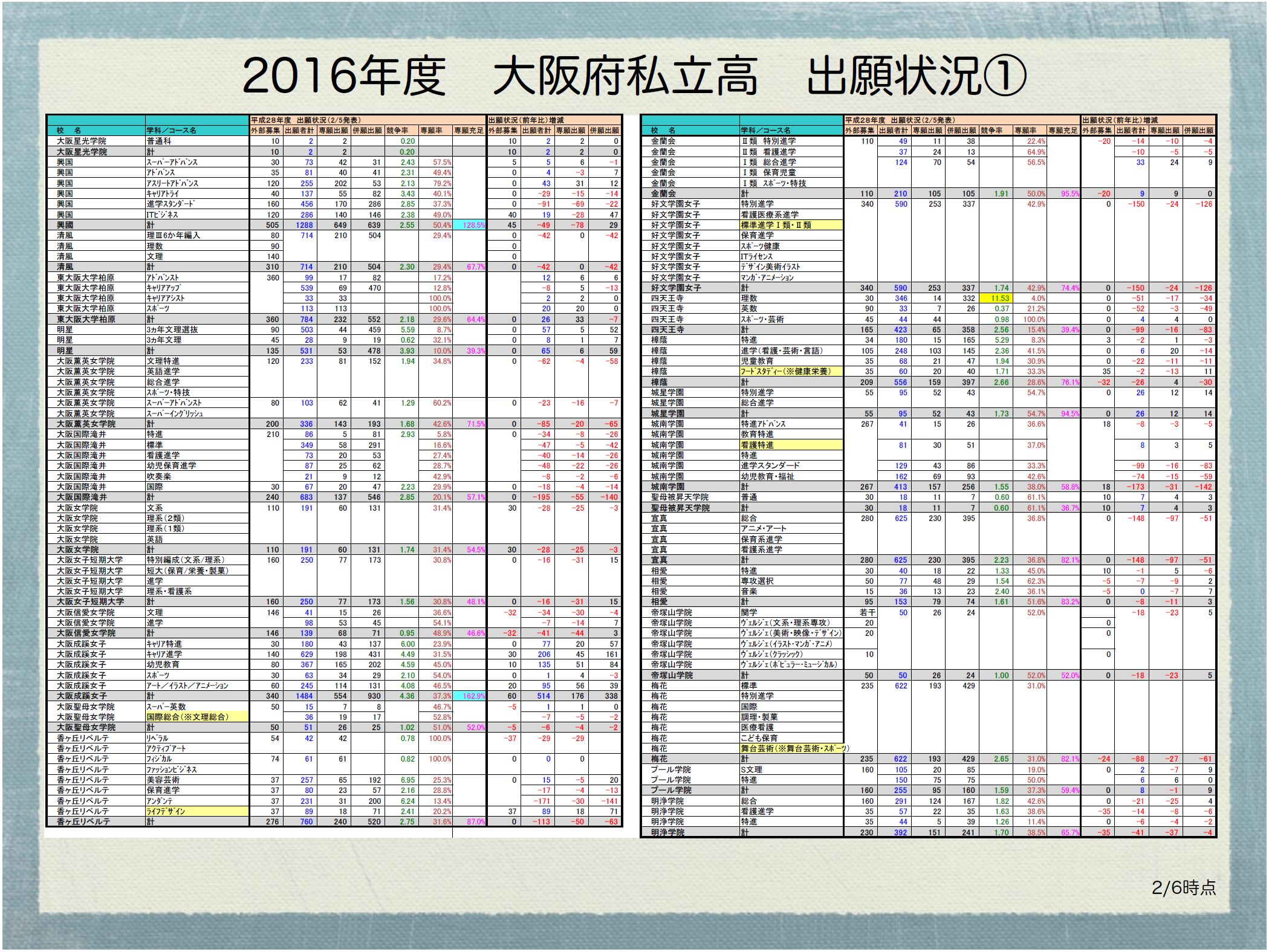The height and width of the screenshot is (952, 1269).
Task: Select the 特進アドバンス course cell
Action: [791, 424]
